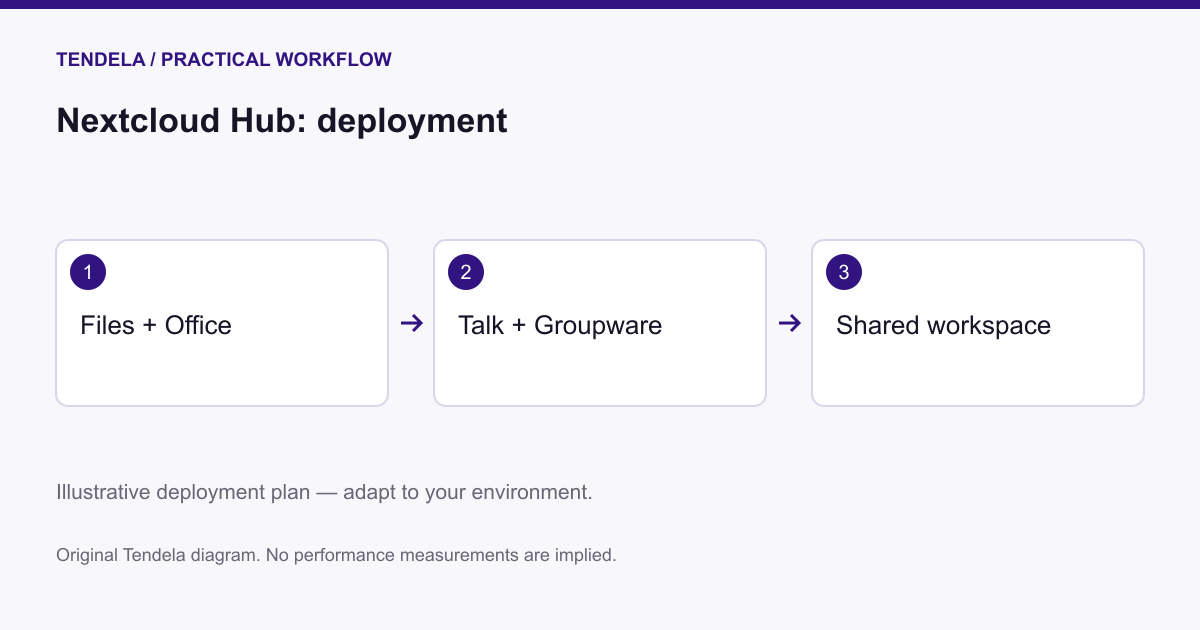Click the Nextcloud Hub: deployment title

click(282, 121)
